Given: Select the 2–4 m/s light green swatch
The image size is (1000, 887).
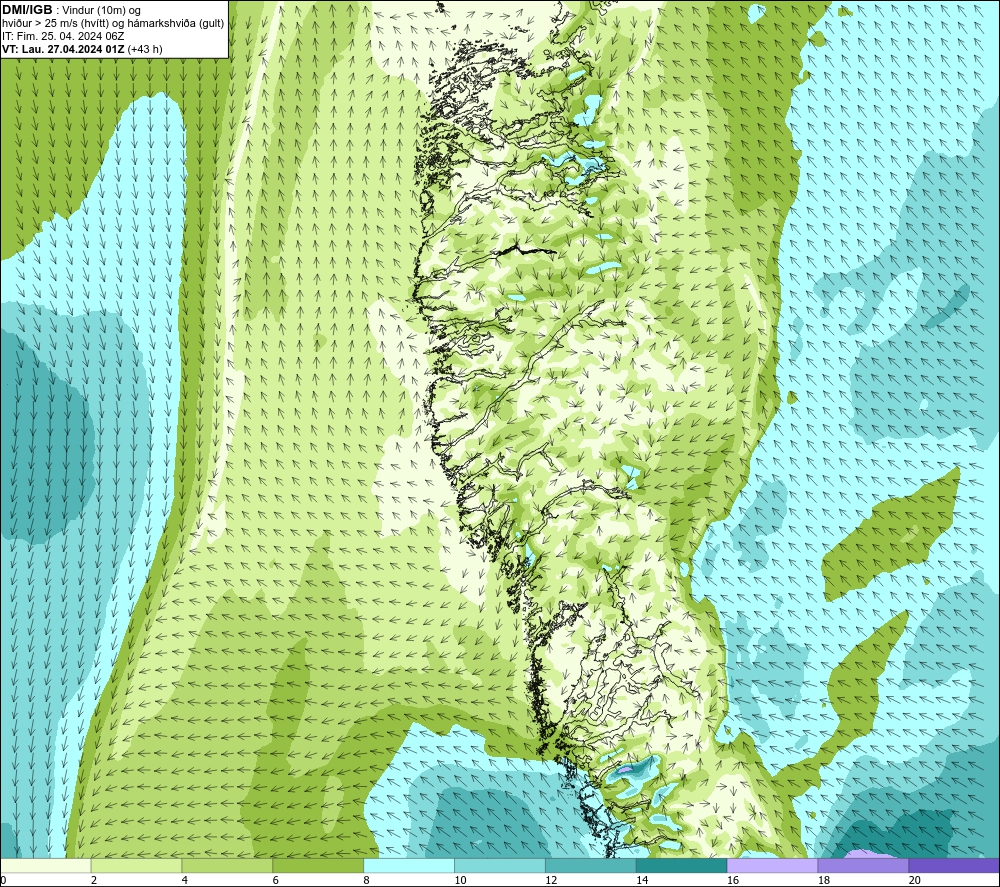Looking at the screenshot, I should 136,865.
